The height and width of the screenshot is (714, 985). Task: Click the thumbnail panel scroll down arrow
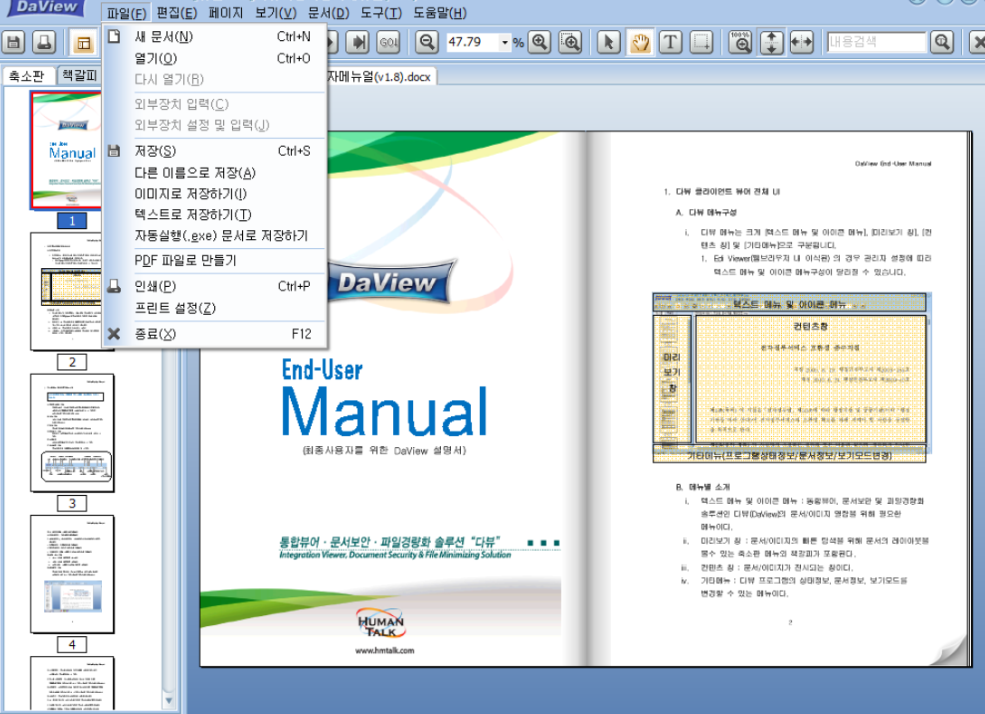[x=168, y=700]
